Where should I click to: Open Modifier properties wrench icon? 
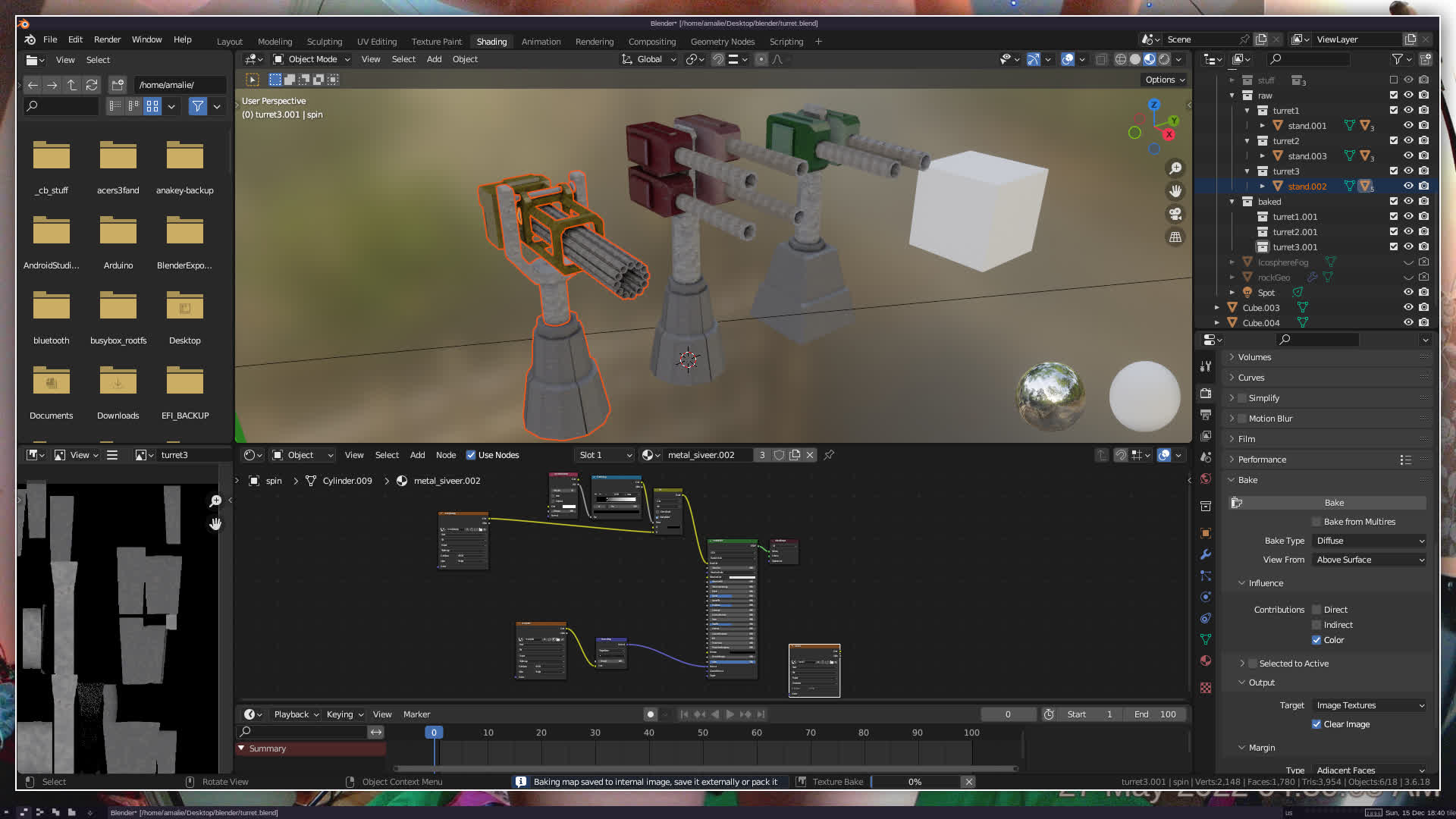(1206, 554)
